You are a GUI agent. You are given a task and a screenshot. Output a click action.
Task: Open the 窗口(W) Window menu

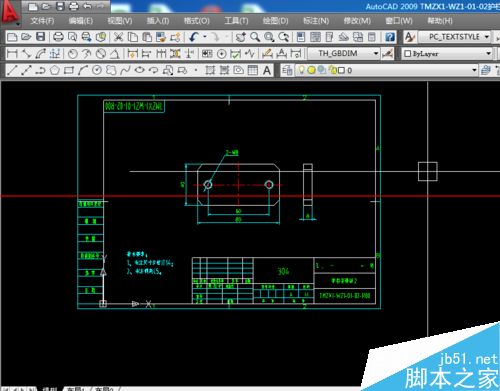(399, 21)
